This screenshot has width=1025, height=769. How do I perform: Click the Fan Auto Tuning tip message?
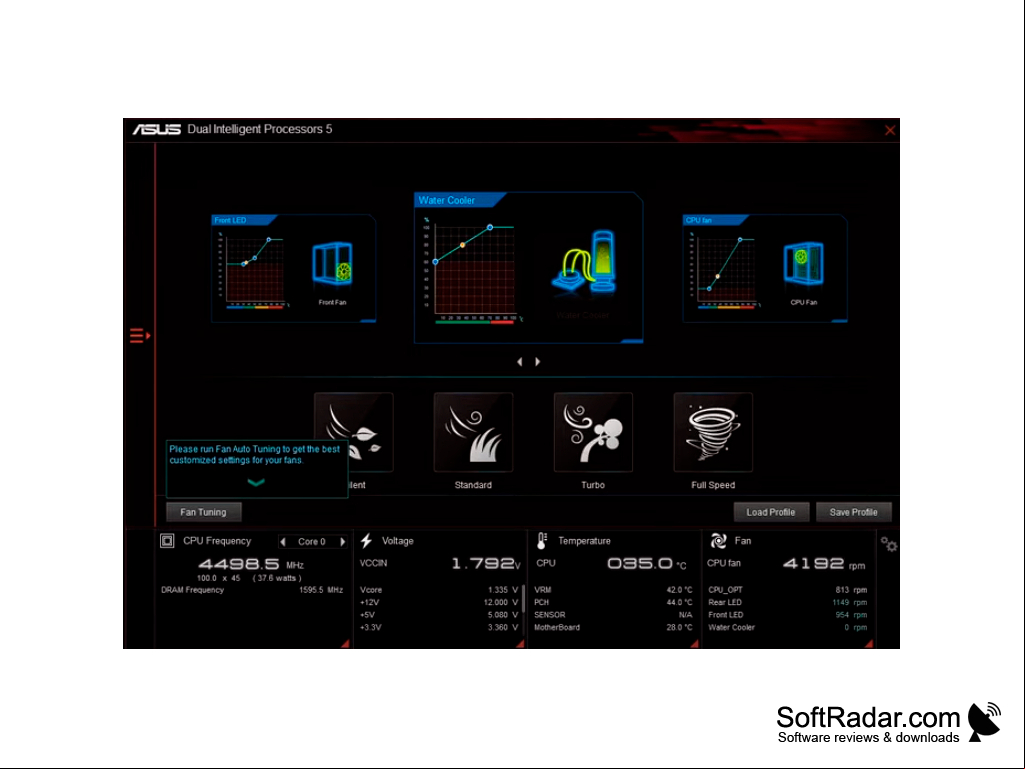255,454
